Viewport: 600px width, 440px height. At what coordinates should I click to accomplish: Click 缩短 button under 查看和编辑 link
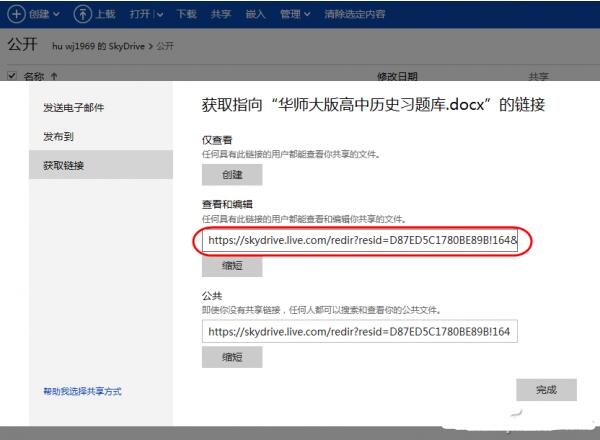[232, 266]
